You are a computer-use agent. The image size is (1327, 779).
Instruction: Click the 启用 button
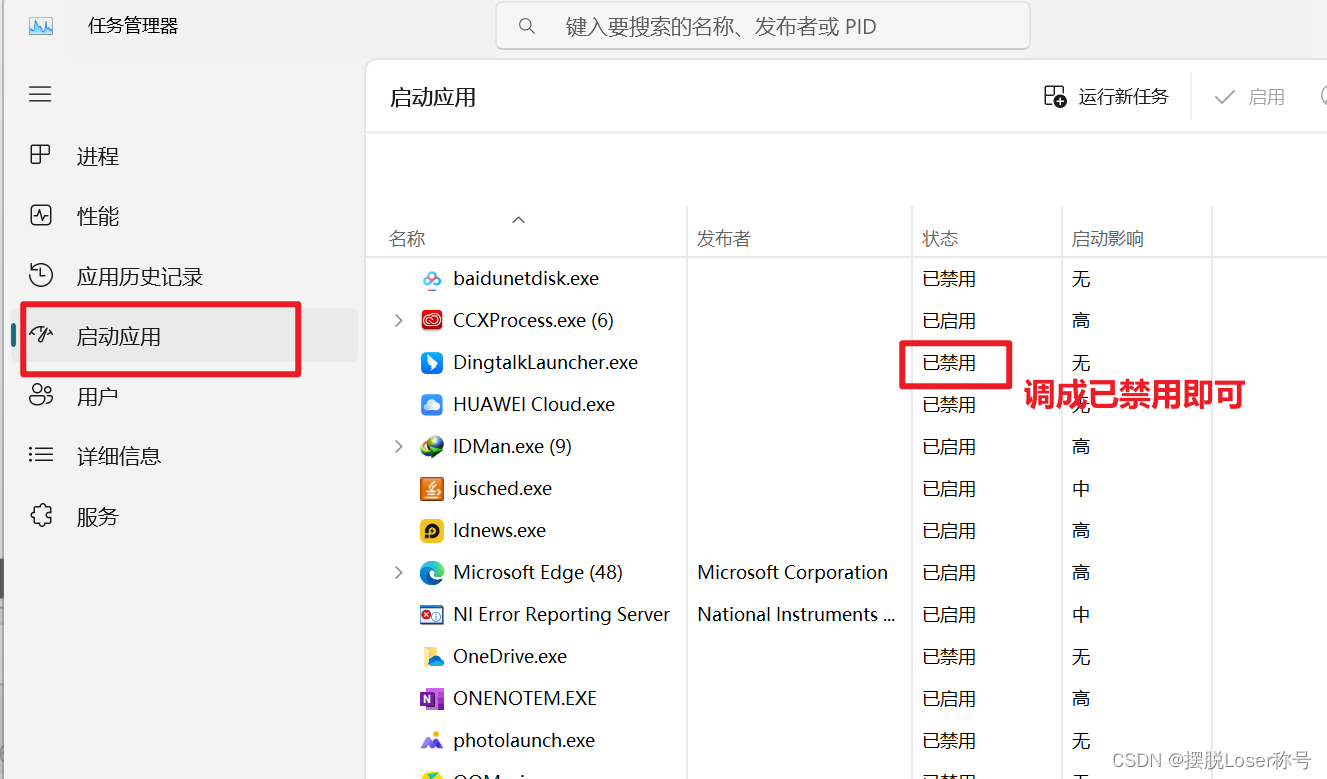pos(1250,97)
